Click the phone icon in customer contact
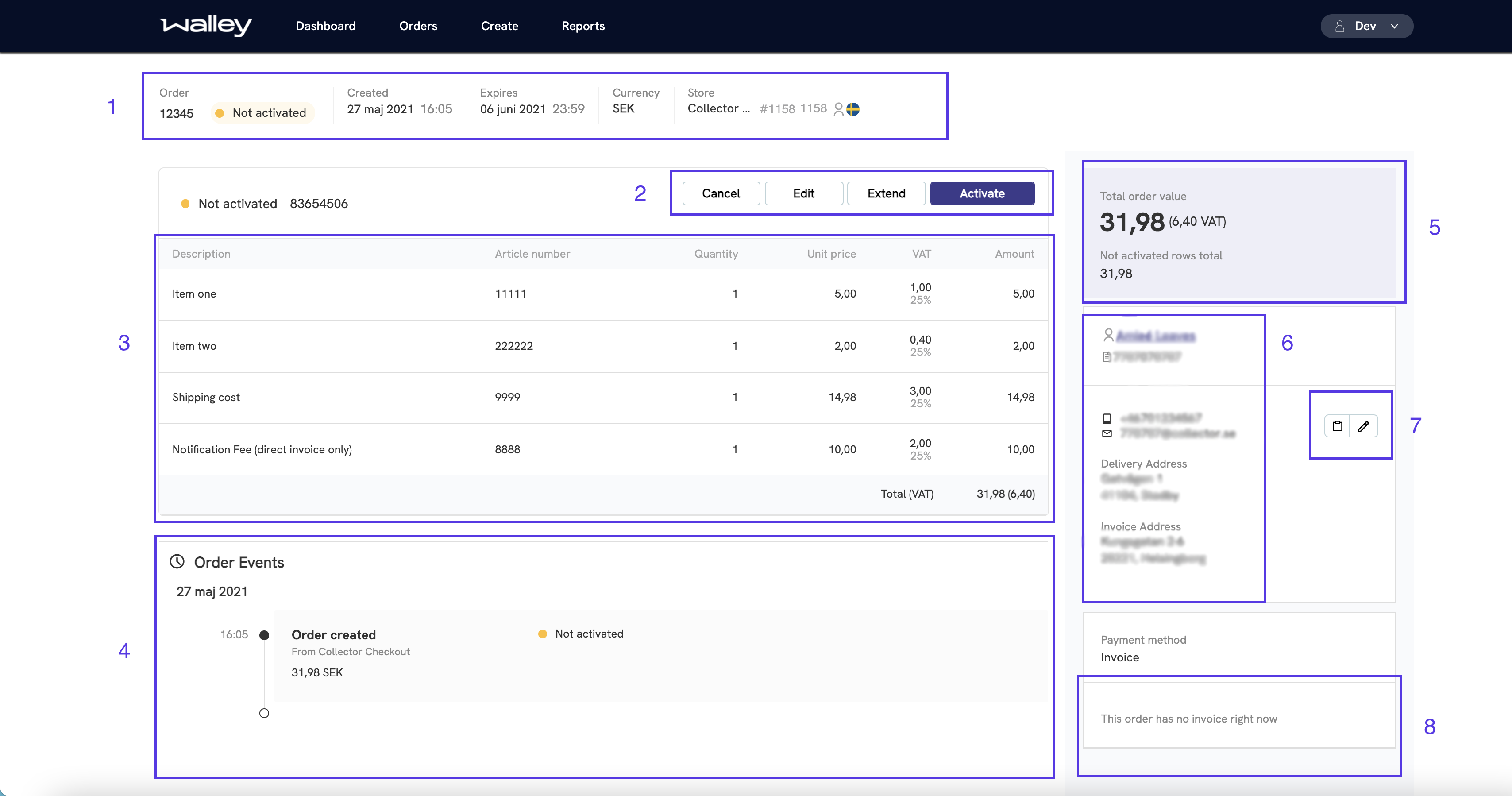 click(x=1107, y=418)
